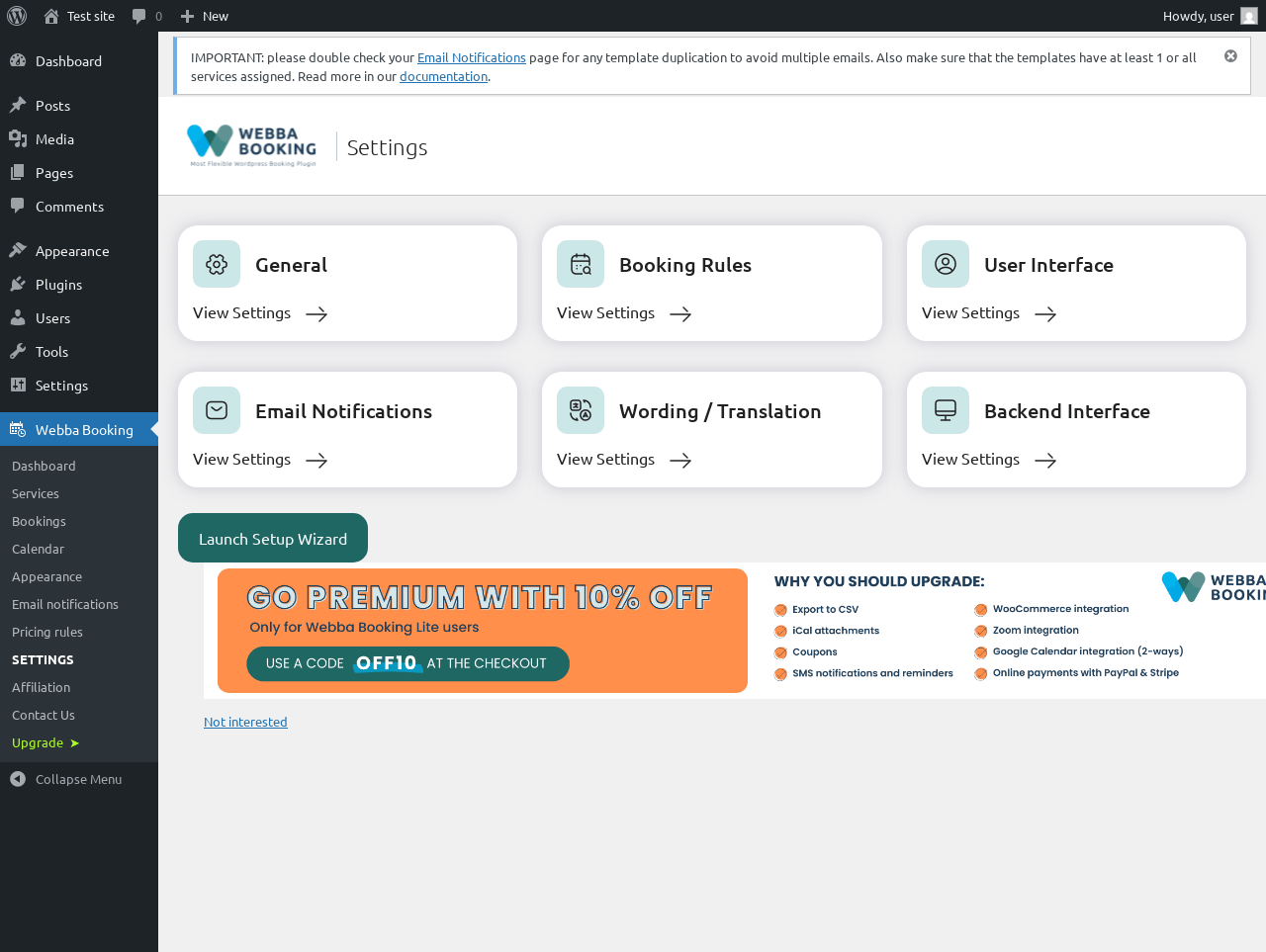Image resolution: width=1266 pixels, height=952 pixels.
Task: Click the Go Premium orange banner
Action: point(483,630)
